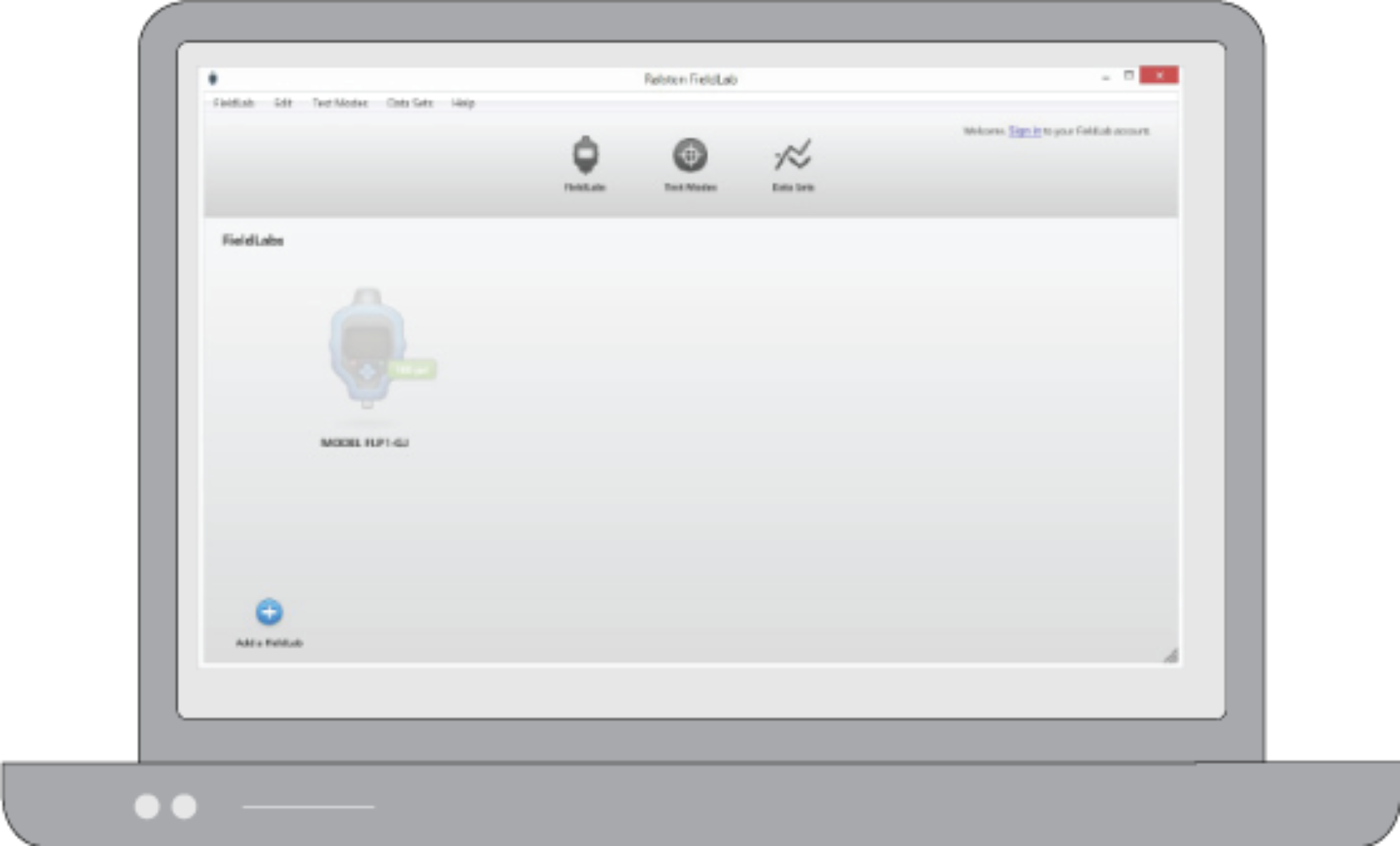Viewport: 1400px width, 846px height.
Task: Minimize the Ralston FieldLab window
Action: pyautogui.click(x=1106, y=77)
